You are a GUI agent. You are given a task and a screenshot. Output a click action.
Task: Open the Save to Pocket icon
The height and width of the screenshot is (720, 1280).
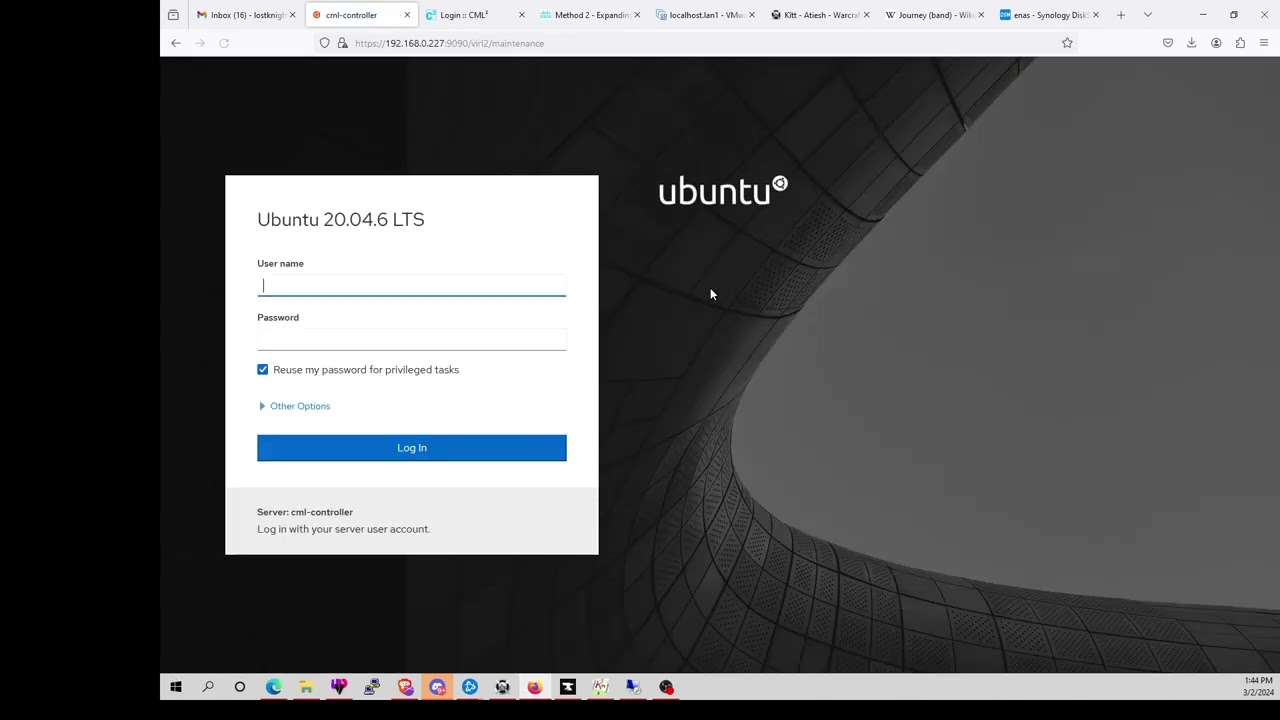pos(1168,43)
